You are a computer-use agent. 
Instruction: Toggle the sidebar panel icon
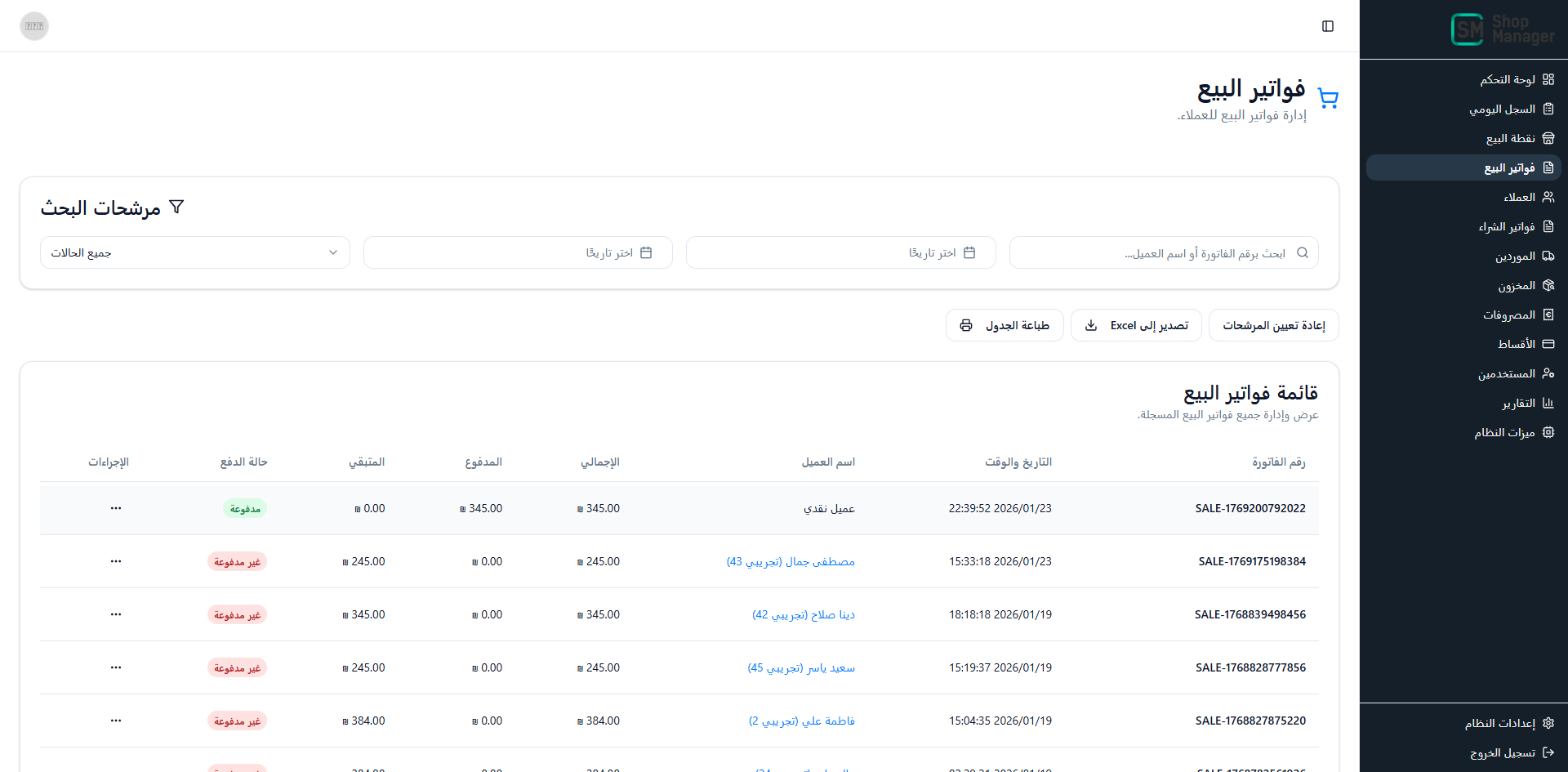pos(1328,26)
